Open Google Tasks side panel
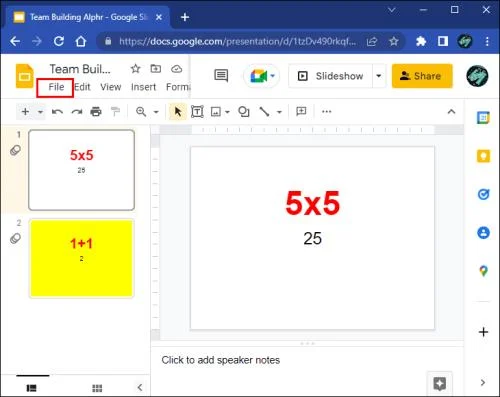 click(x=483, y=194)
